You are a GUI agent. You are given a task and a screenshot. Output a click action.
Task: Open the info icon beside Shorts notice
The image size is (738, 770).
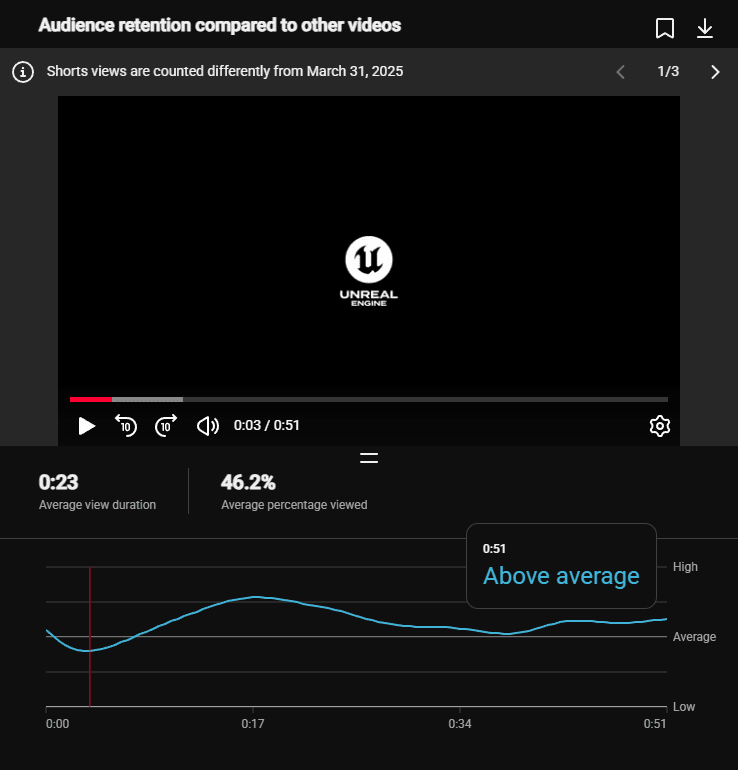(23, 72)
